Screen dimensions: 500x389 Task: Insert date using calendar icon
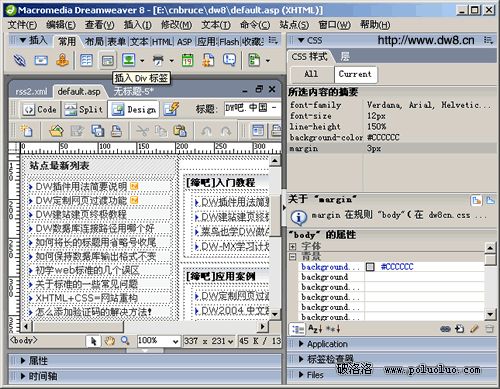(187, 60)
